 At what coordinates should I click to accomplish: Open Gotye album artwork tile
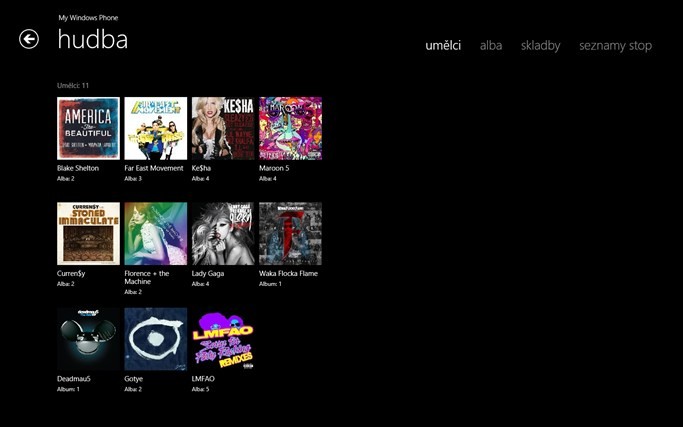(155, 339)
